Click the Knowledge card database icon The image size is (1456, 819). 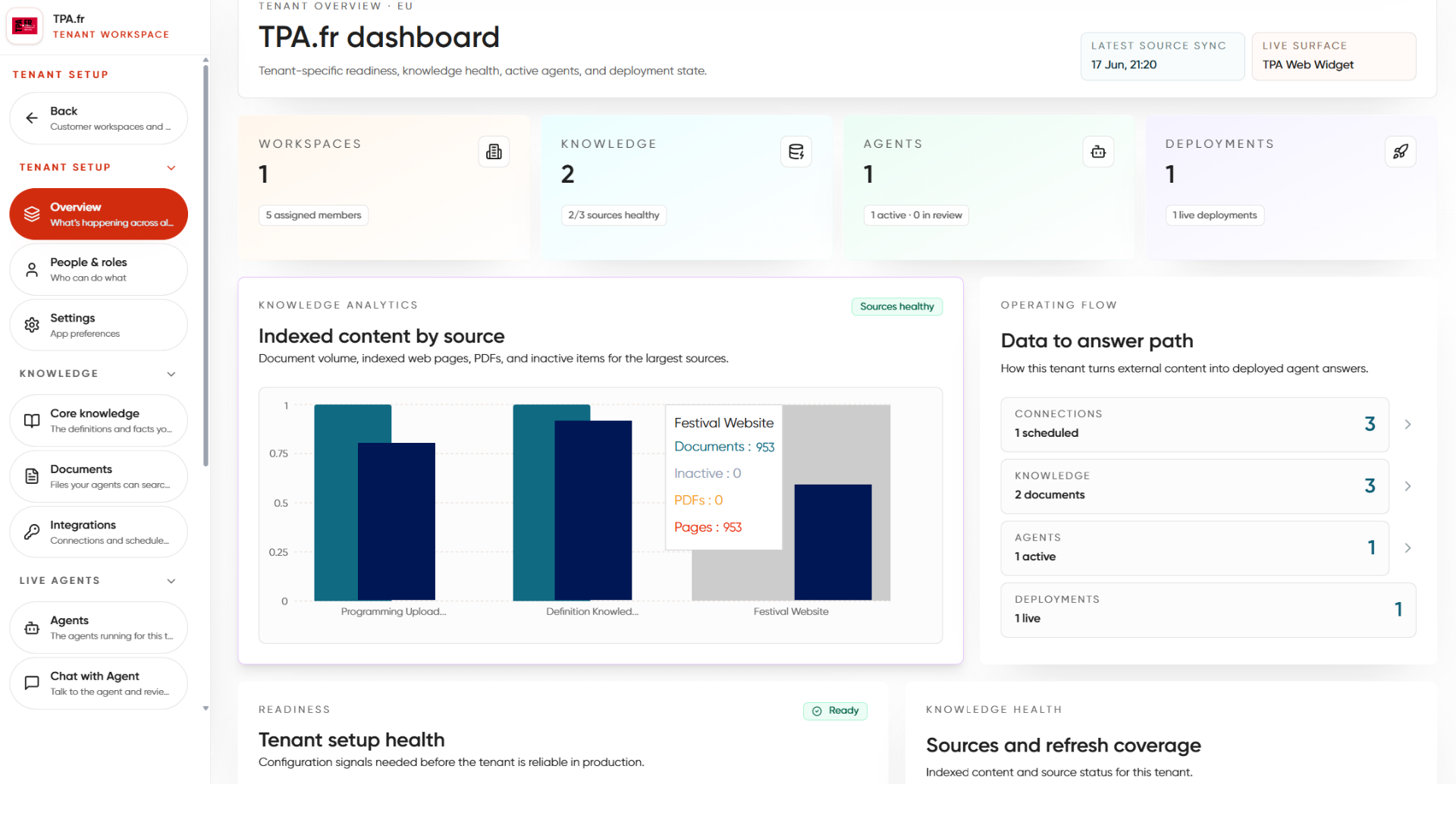[796, 152]
